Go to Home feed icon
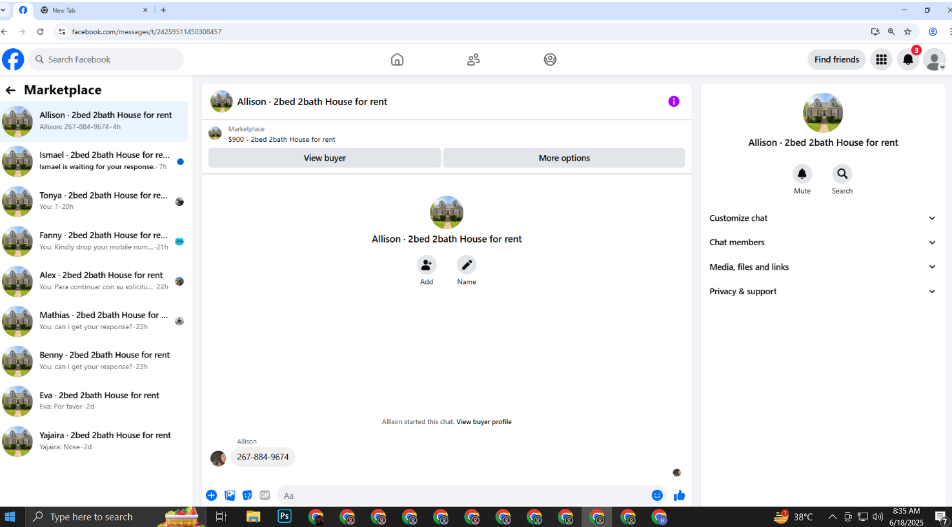 [397, 60]
